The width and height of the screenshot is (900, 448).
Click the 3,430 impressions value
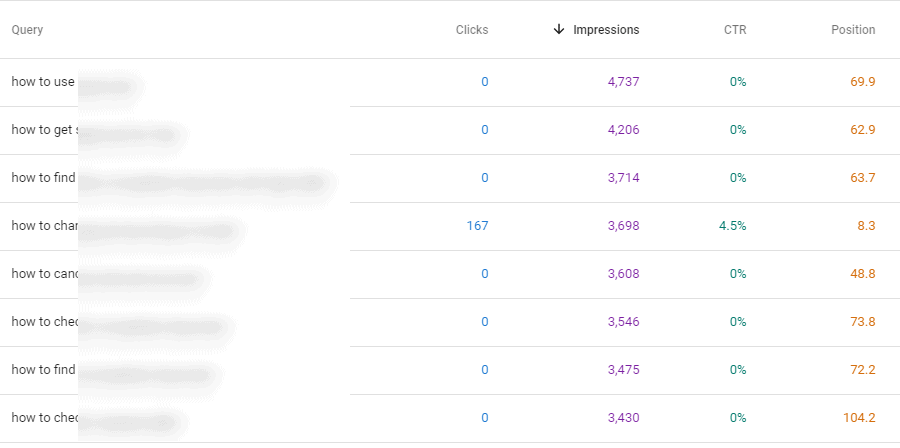pos(623,418)
